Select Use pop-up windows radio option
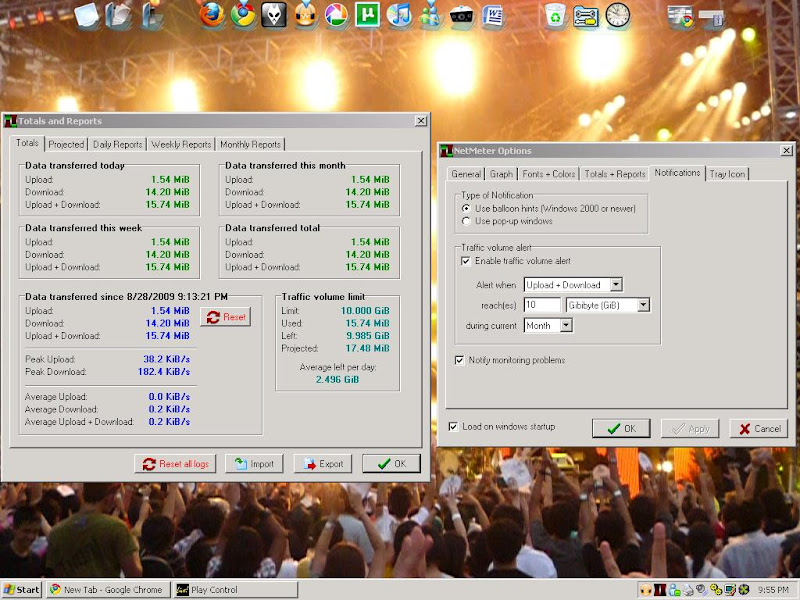Viewport: 800px width, 600px height. 467,221
